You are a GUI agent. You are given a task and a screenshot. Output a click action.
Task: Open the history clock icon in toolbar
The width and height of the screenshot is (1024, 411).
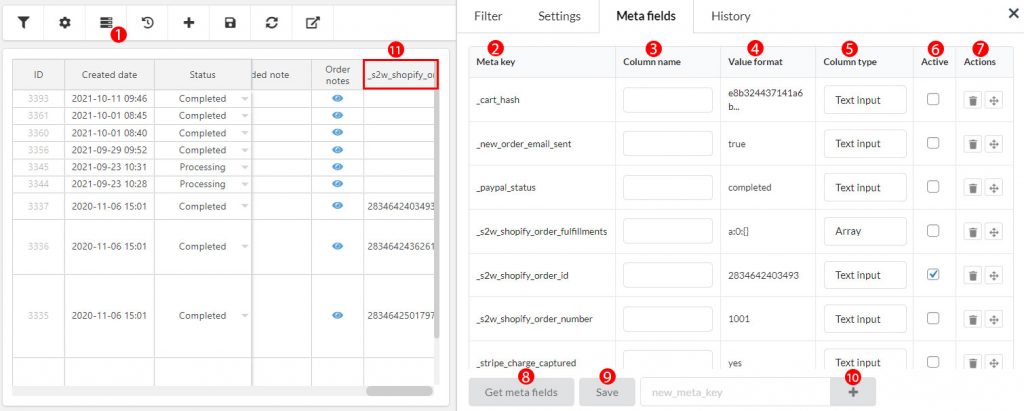tap(148, 23)
